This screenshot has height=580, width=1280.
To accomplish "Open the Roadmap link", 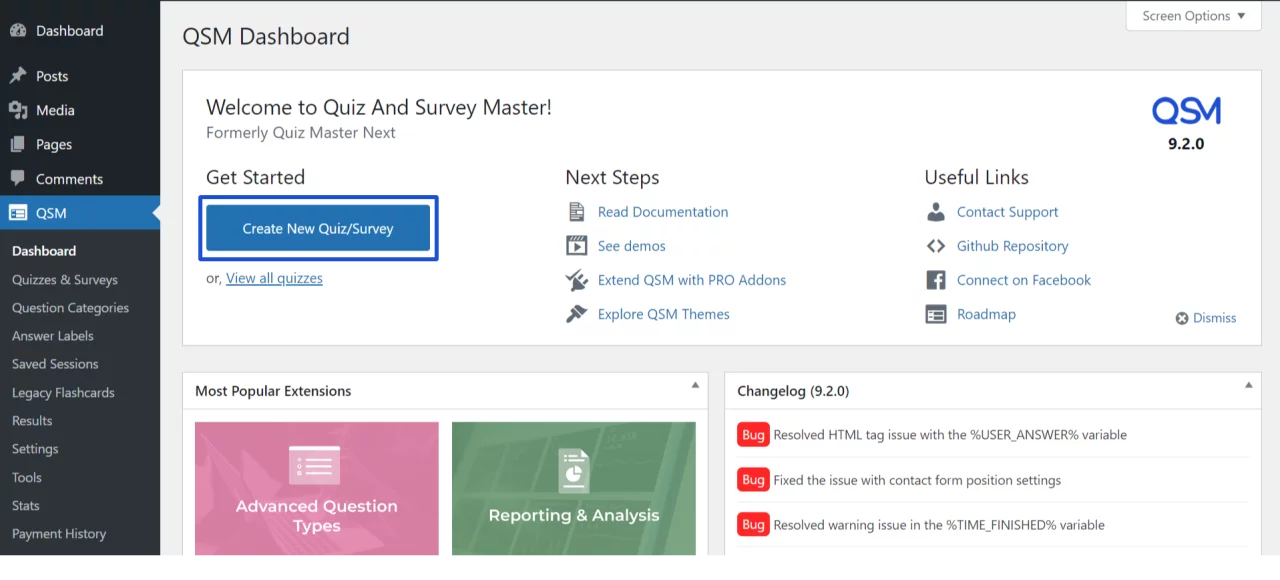I will 986,314.
